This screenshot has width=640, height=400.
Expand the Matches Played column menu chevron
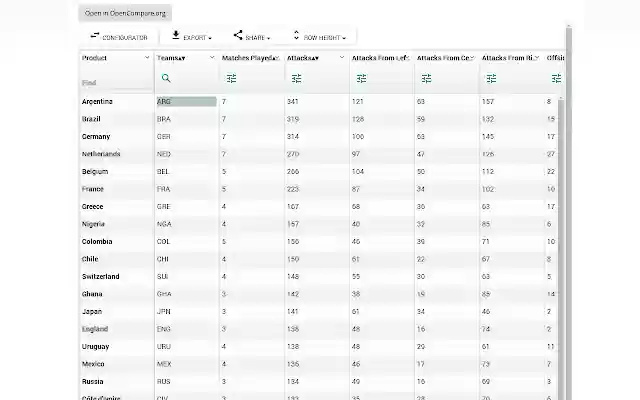(277, 58)
